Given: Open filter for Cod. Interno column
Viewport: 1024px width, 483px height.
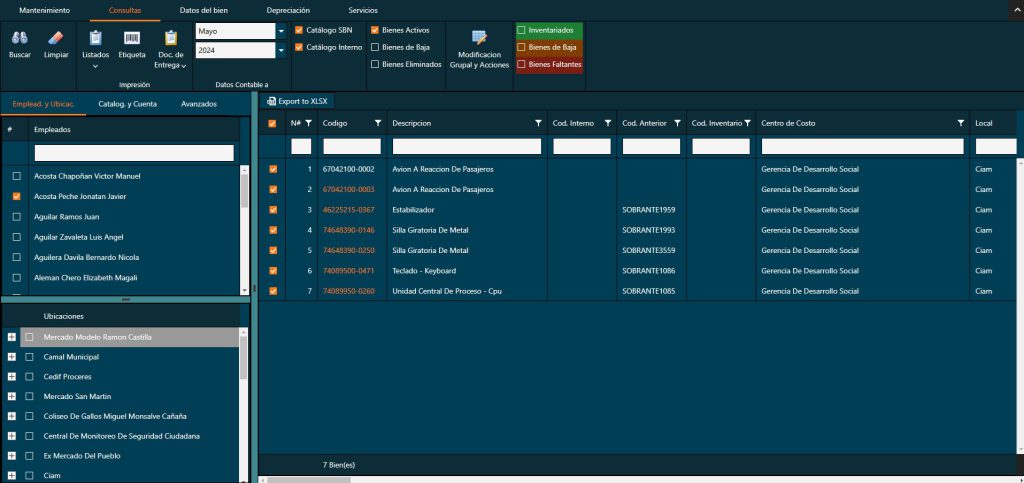Looking at the screenshot, I should pyautogui.click(x=607, y=123).
